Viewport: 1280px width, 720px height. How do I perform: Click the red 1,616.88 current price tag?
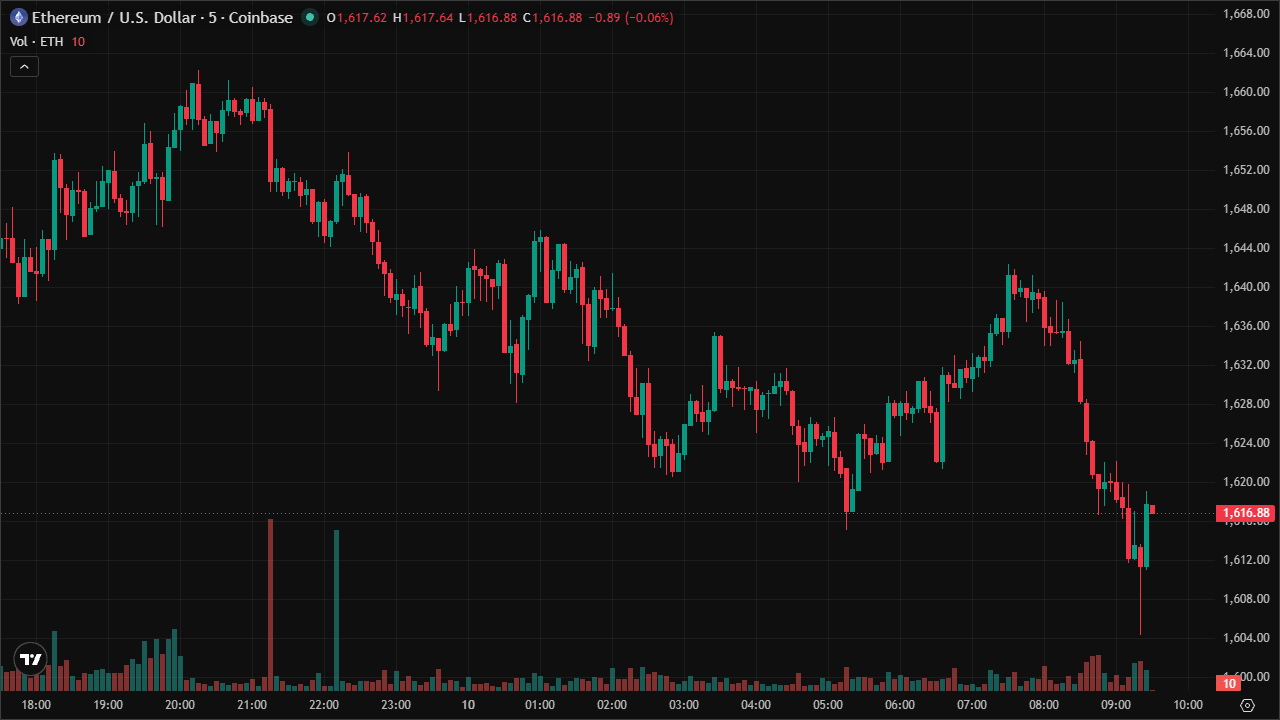click(x=1244, y=513)
